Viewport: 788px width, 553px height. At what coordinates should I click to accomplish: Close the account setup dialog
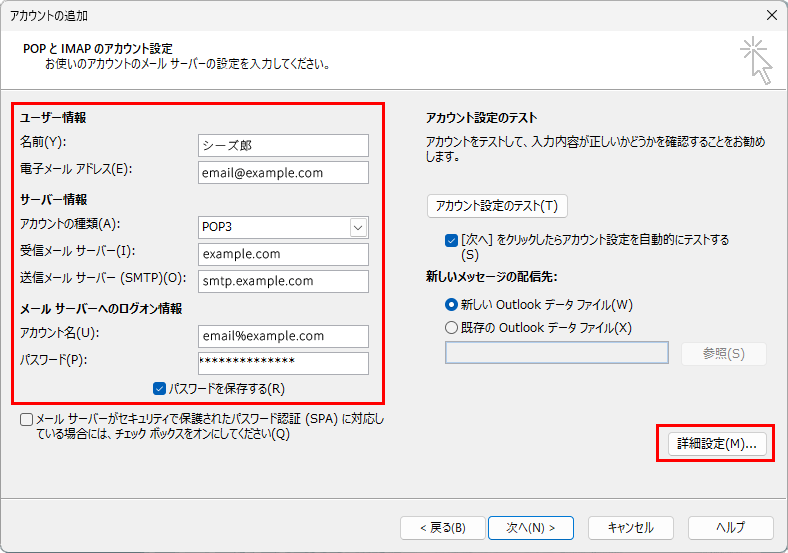(x=771, y=15)
